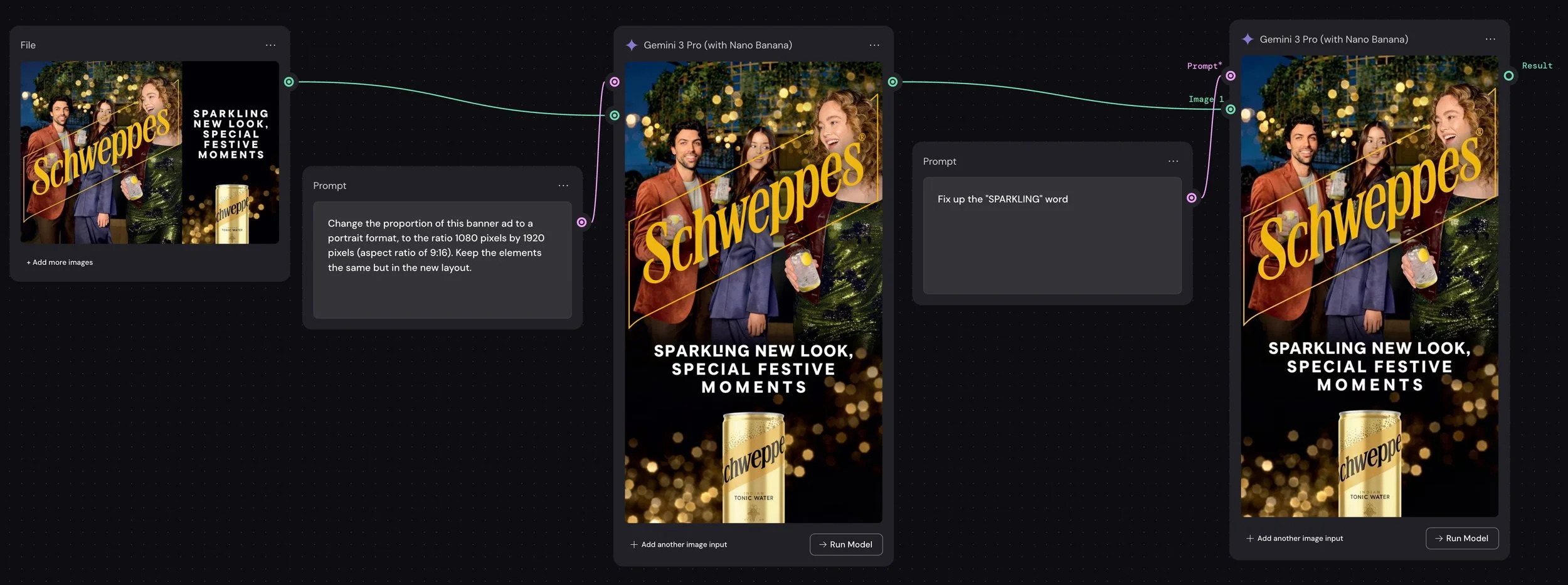The width and height of the screenshot is (1568, 585).
Task: Open options menu of the banner-proportion Prompt node
Action: (563, 186)
